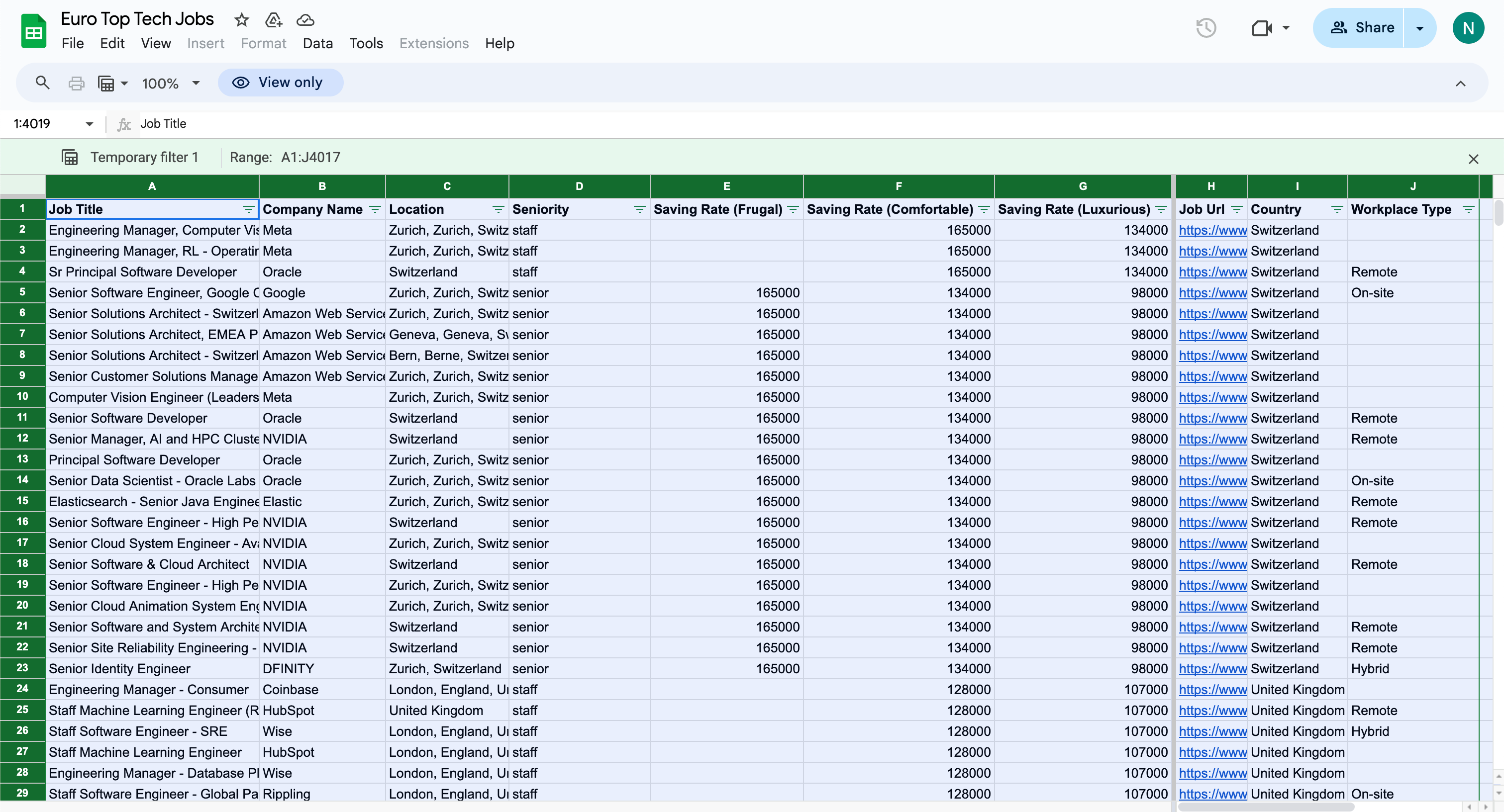The height and width of the screenshot is (812, 1504).
Task: Click the search magnifier in toolbar
Action: tap(42, 82)
